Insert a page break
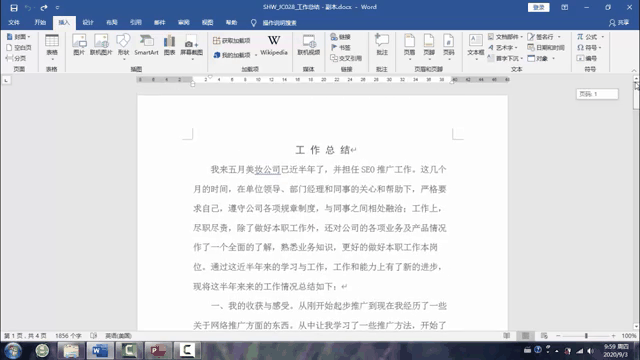This screenshot has width=640, height=360. pyautogui.click(x=16, y=58)
